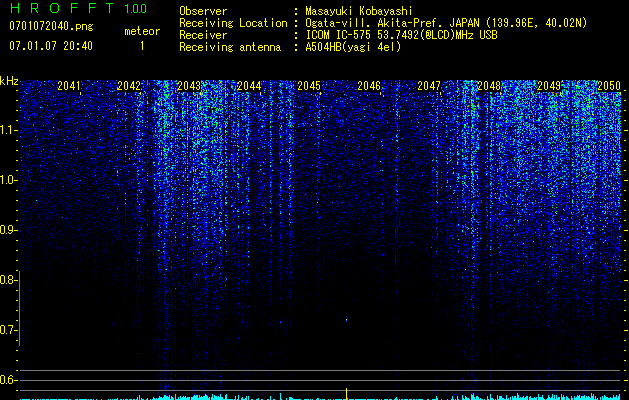629x400 pixels.
Task: Select receiver text ICOM IC-575 53.7492 MHz USB
Action: (x=401, y=35)
